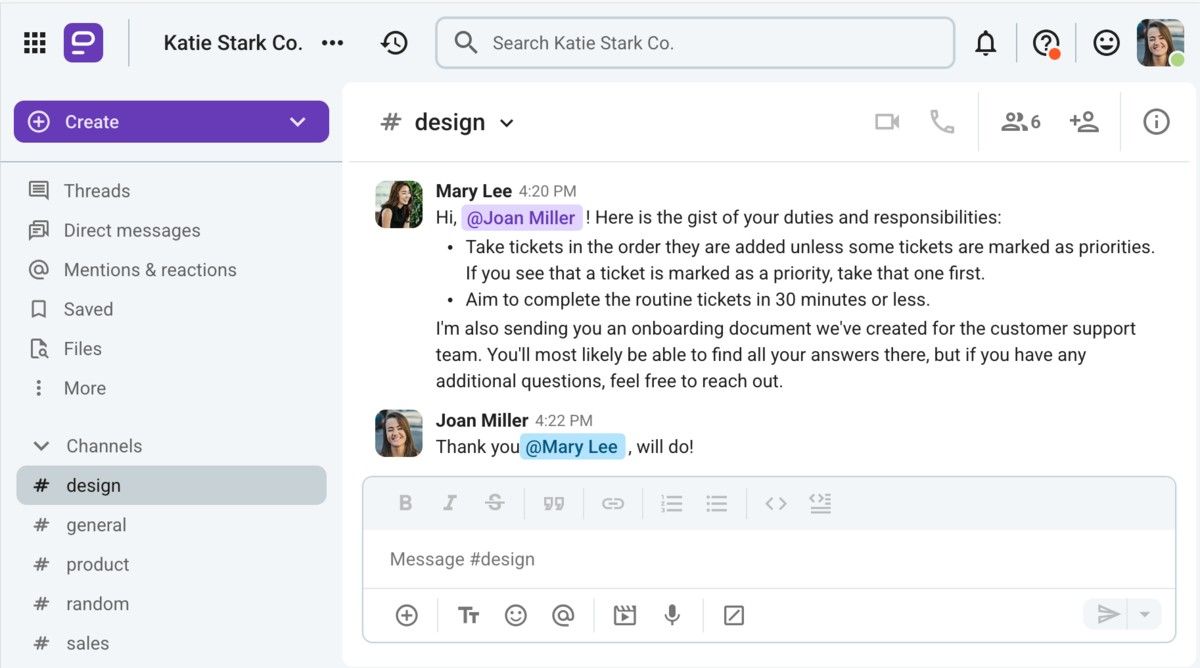The height and width of the screenshot is (668, 1200).
Task: Open the notifications bell
Action: point(985,43)
